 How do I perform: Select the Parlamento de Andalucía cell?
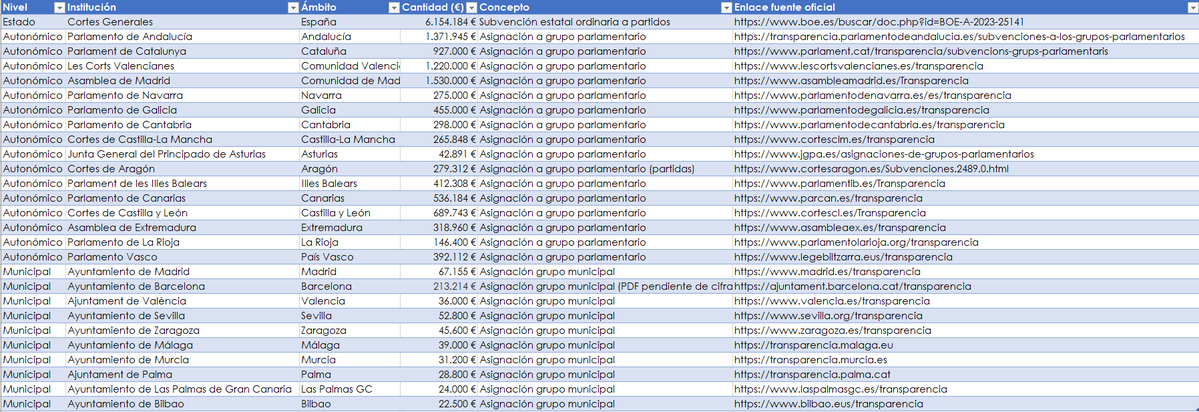(183, 37)
